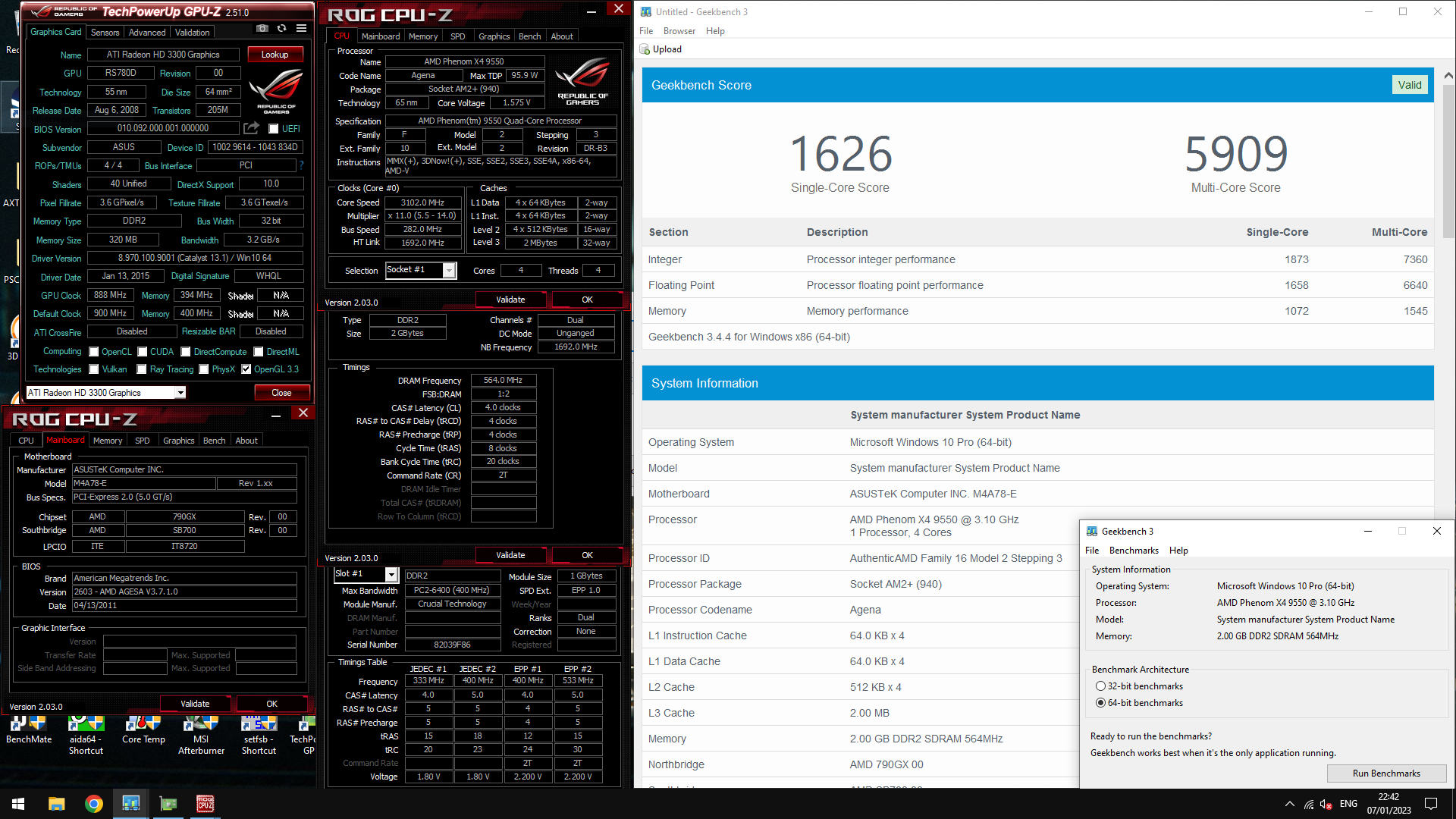Open the Graphics tab in lower CPU-Z window
1456x819 pixels.
click(179, 441)
